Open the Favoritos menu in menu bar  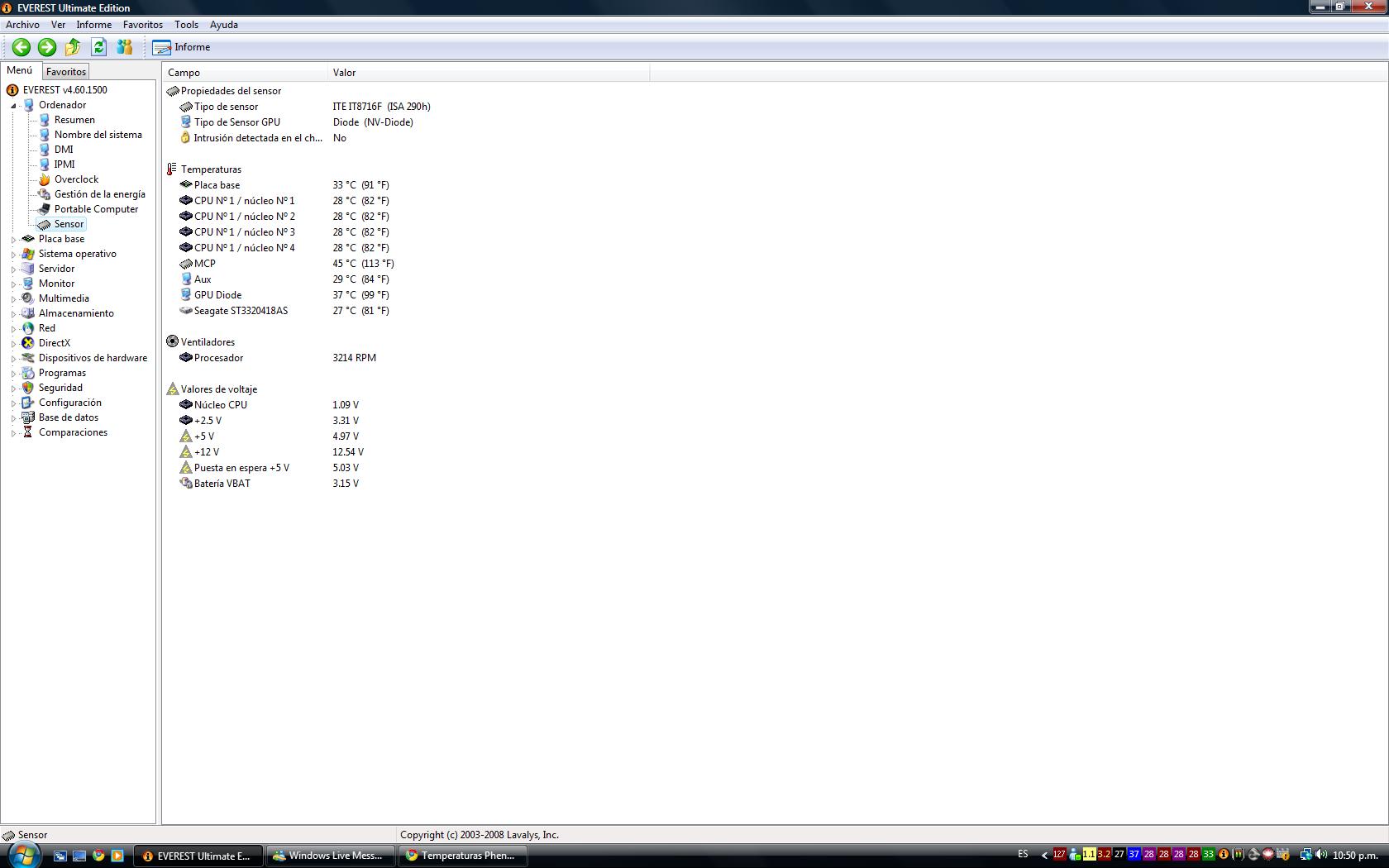pos(142,25)
